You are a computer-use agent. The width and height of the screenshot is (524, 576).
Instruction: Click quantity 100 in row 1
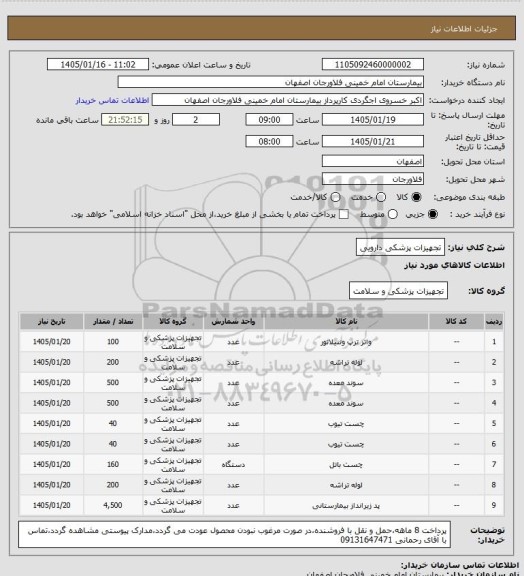112,342
